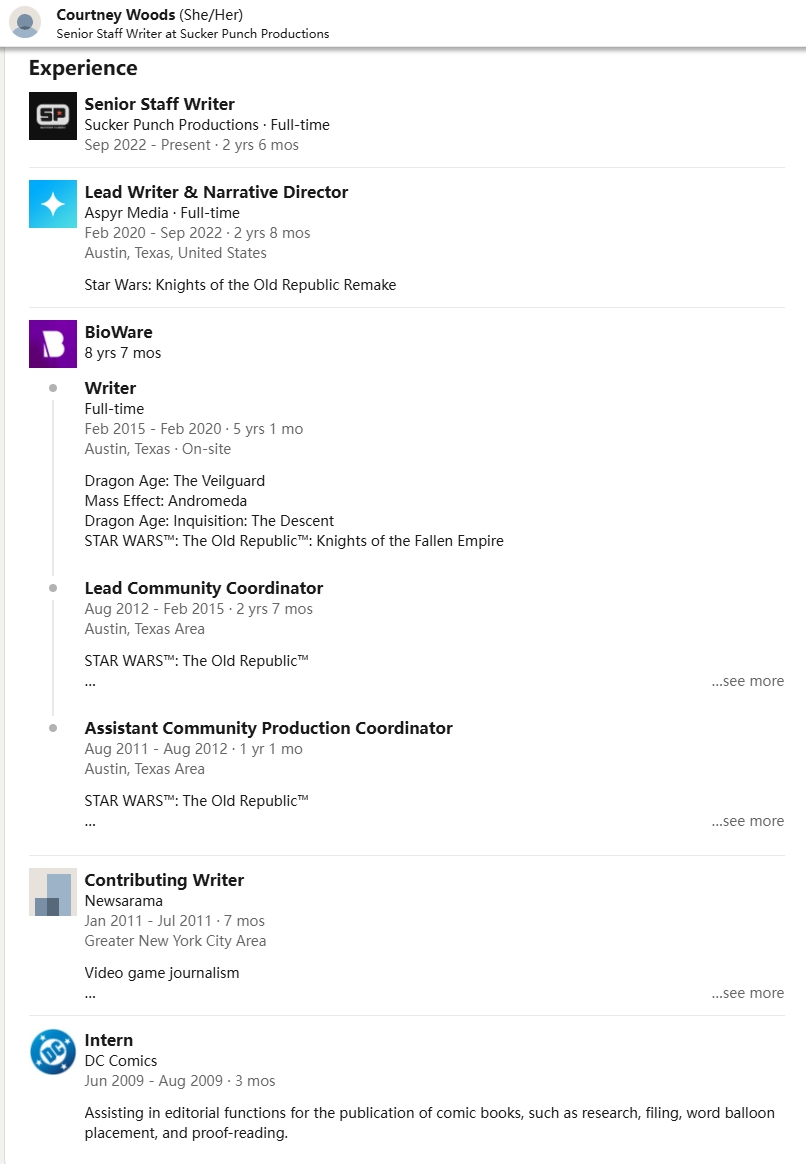
Task: Click Courtney Woods name in header
Action: [x=115, y=14]
